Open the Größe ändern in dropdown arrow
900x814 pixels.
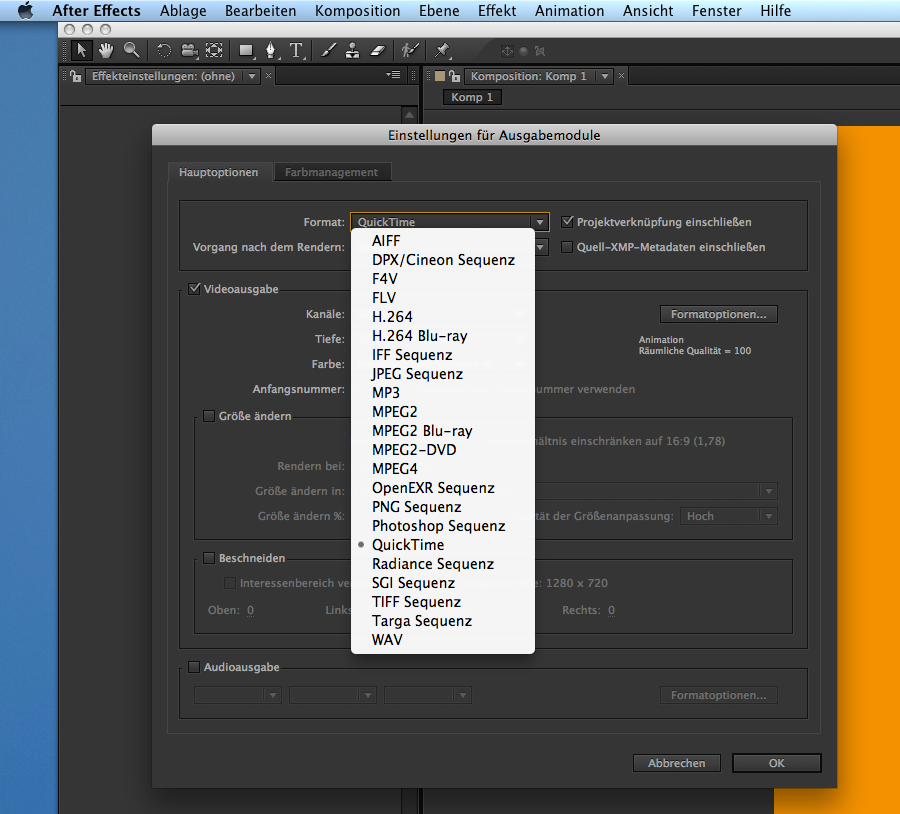point(769,491)
